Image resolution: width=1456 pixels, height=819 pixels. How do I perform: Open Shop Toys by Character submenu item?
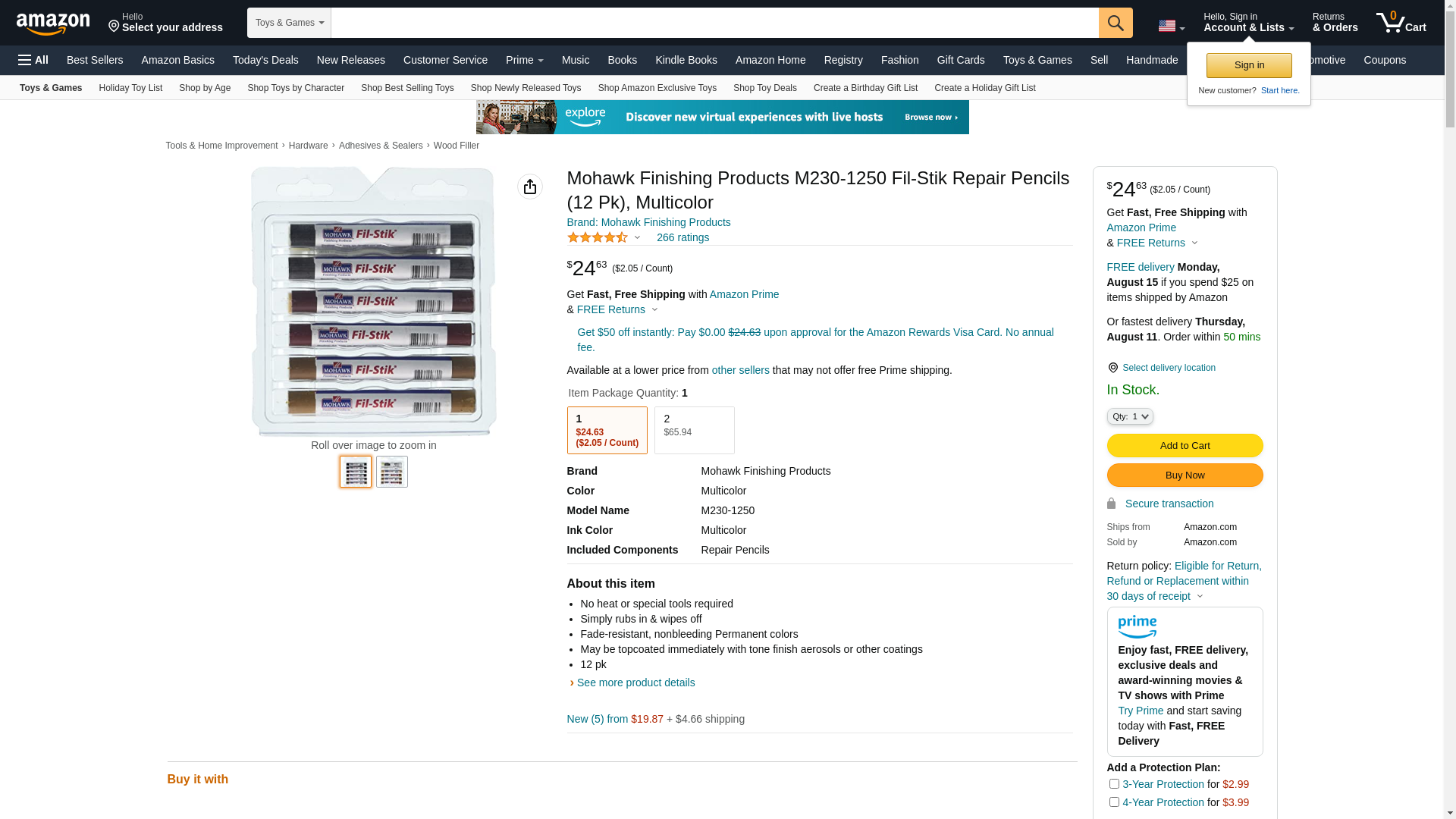tap(296, 88)
